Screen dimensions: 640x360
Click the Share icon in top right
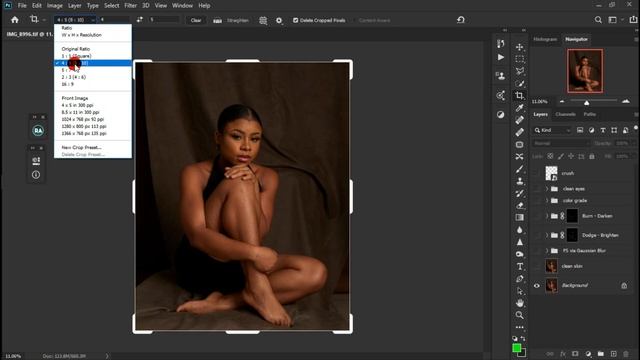(x=633, y=20)
